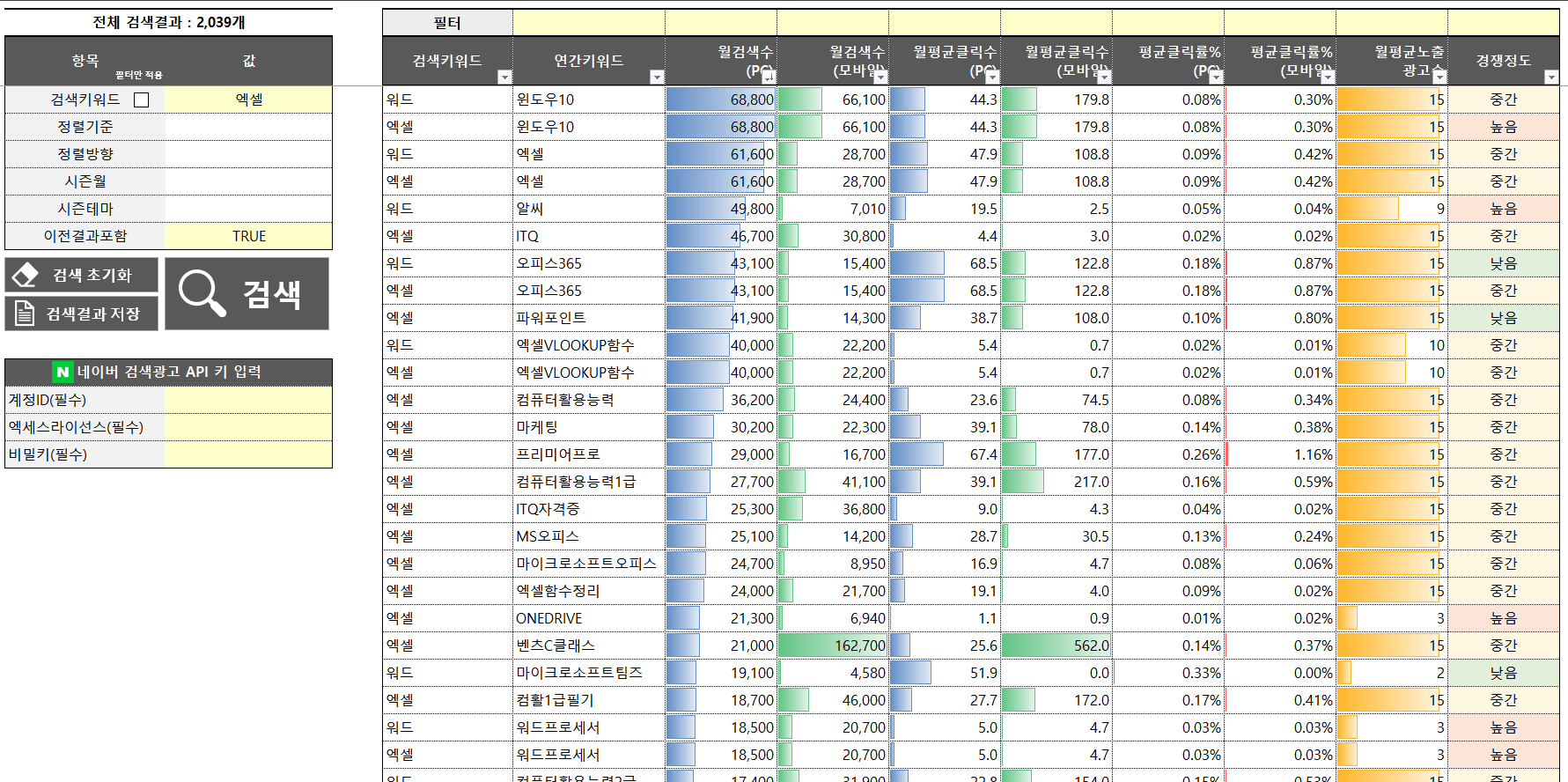Select the 162,700 mobile search data bar cell
This screenshot has height=782, width=1568.
click(x=833, y=646)
